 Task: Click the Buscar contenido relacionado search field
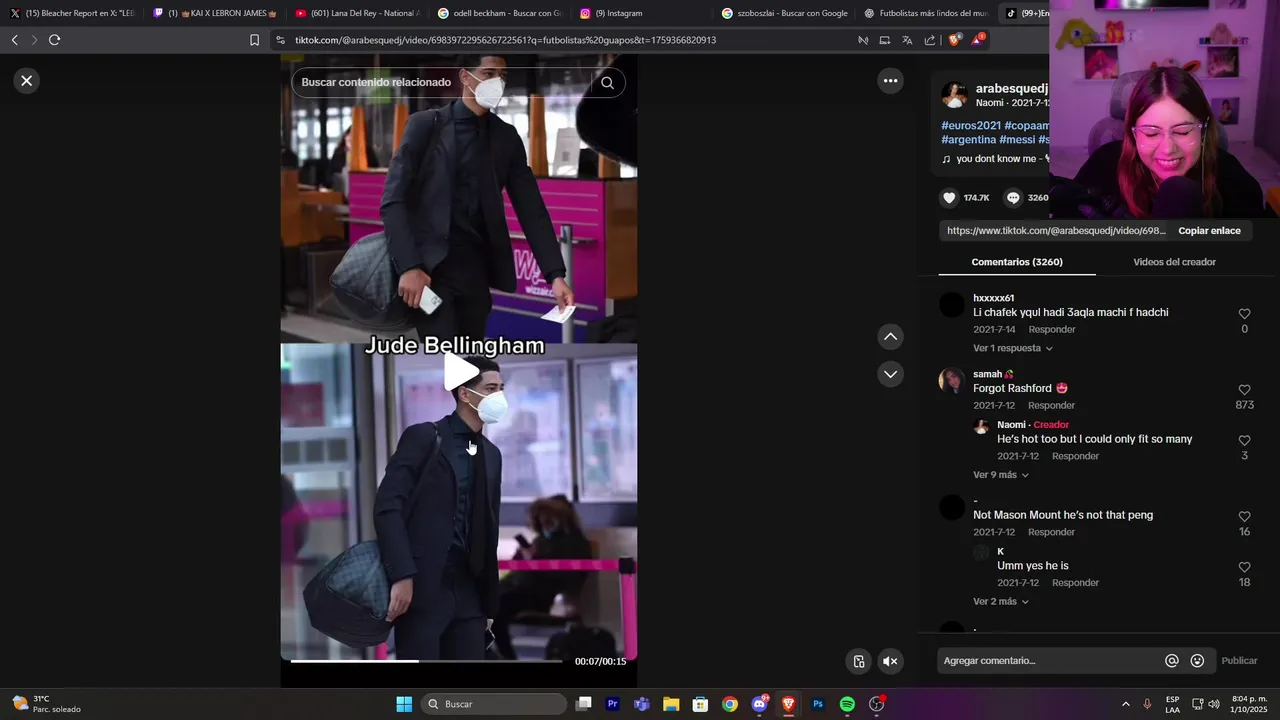(445, 83)
